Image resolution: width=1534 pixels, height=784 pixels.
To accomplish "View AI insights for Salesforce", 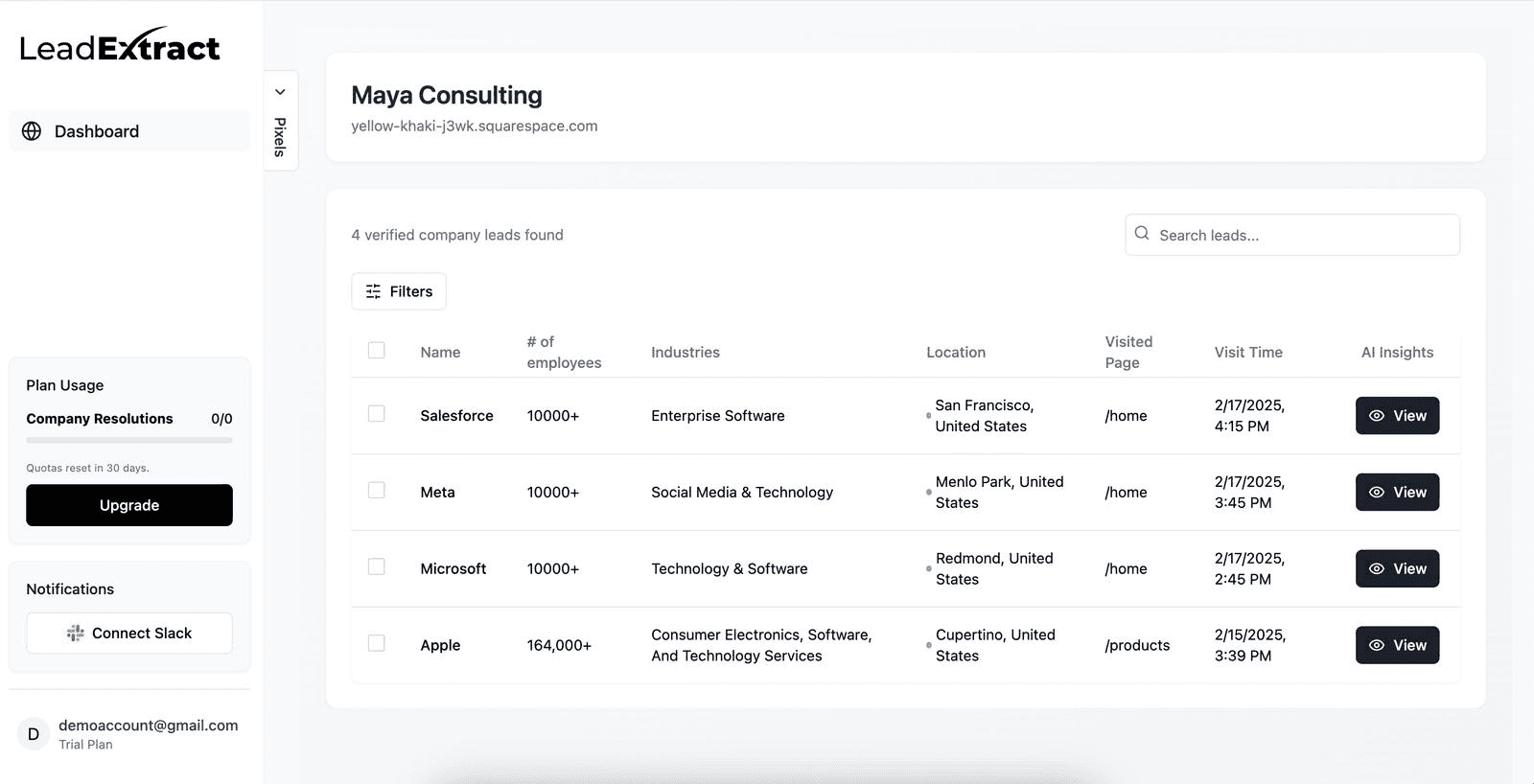I will coord(1397,416).
